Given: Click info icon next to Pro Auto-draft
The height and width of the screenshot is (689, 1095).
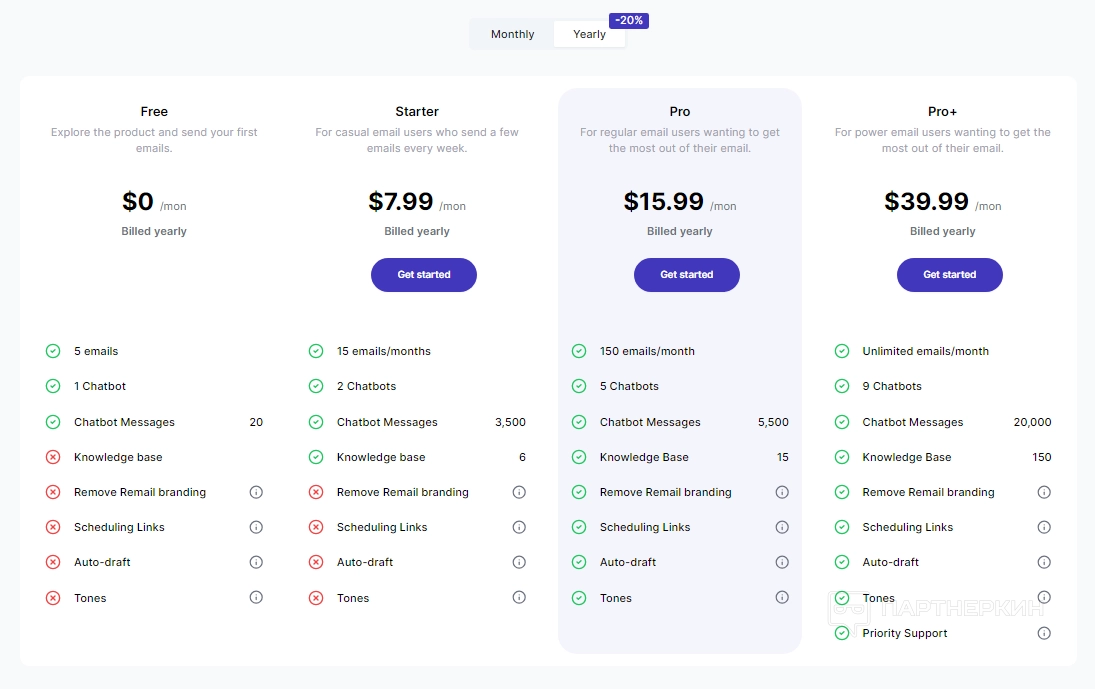Looking at the screenshot, I should click(x=782, y=562).
